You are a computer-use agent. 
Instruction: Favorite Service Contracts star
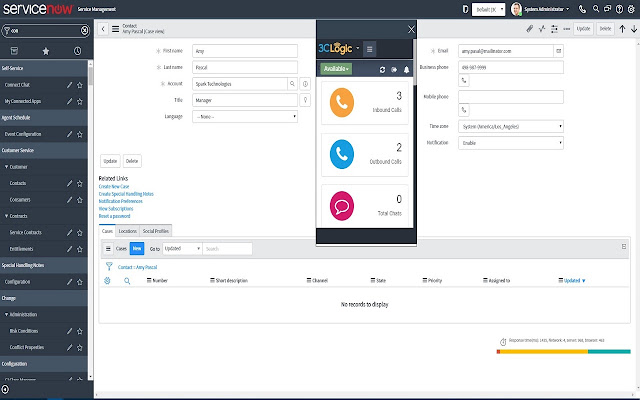(80, 233)
